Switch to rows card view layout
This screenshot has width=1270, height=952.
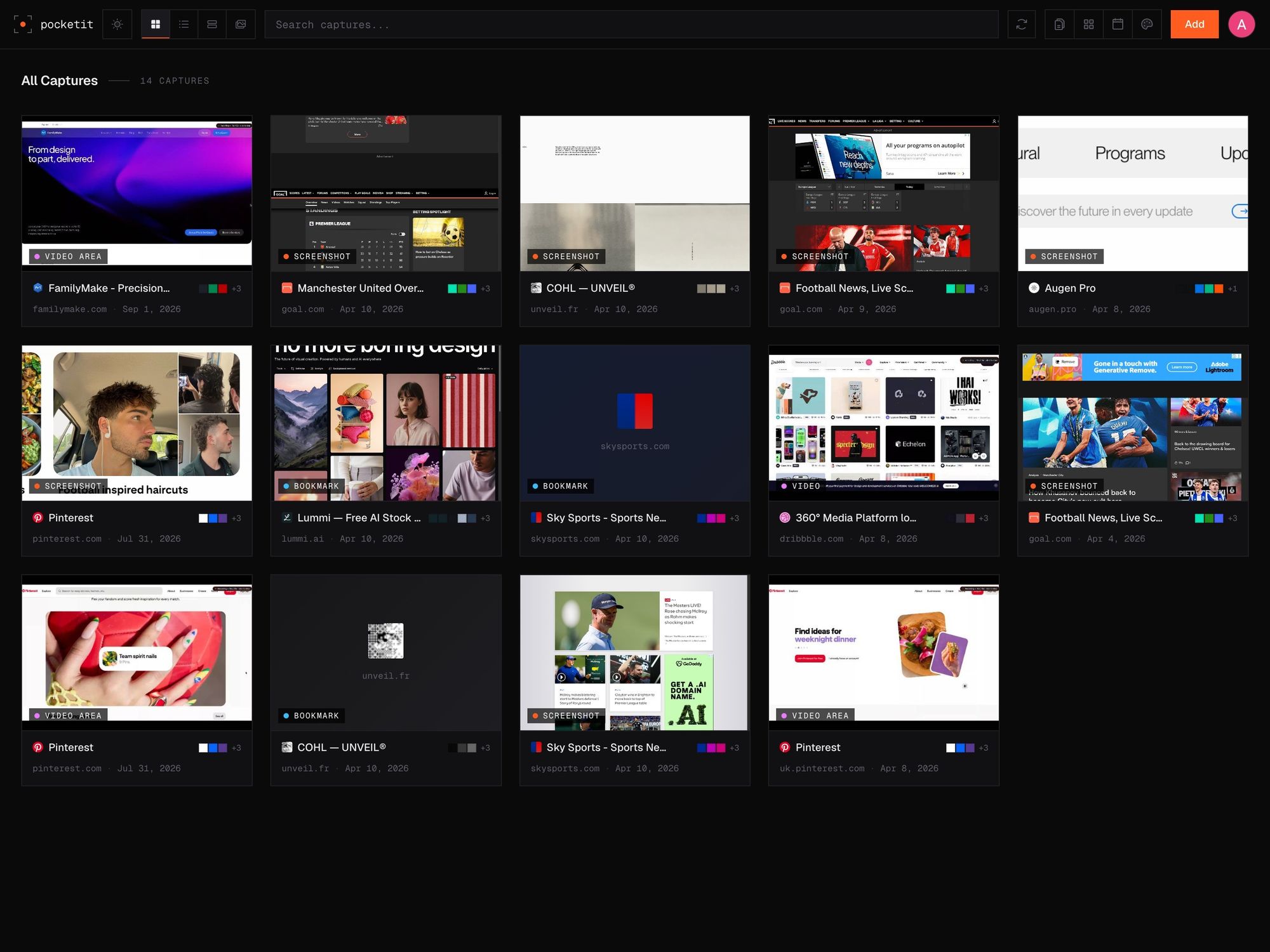click(212, 24)
